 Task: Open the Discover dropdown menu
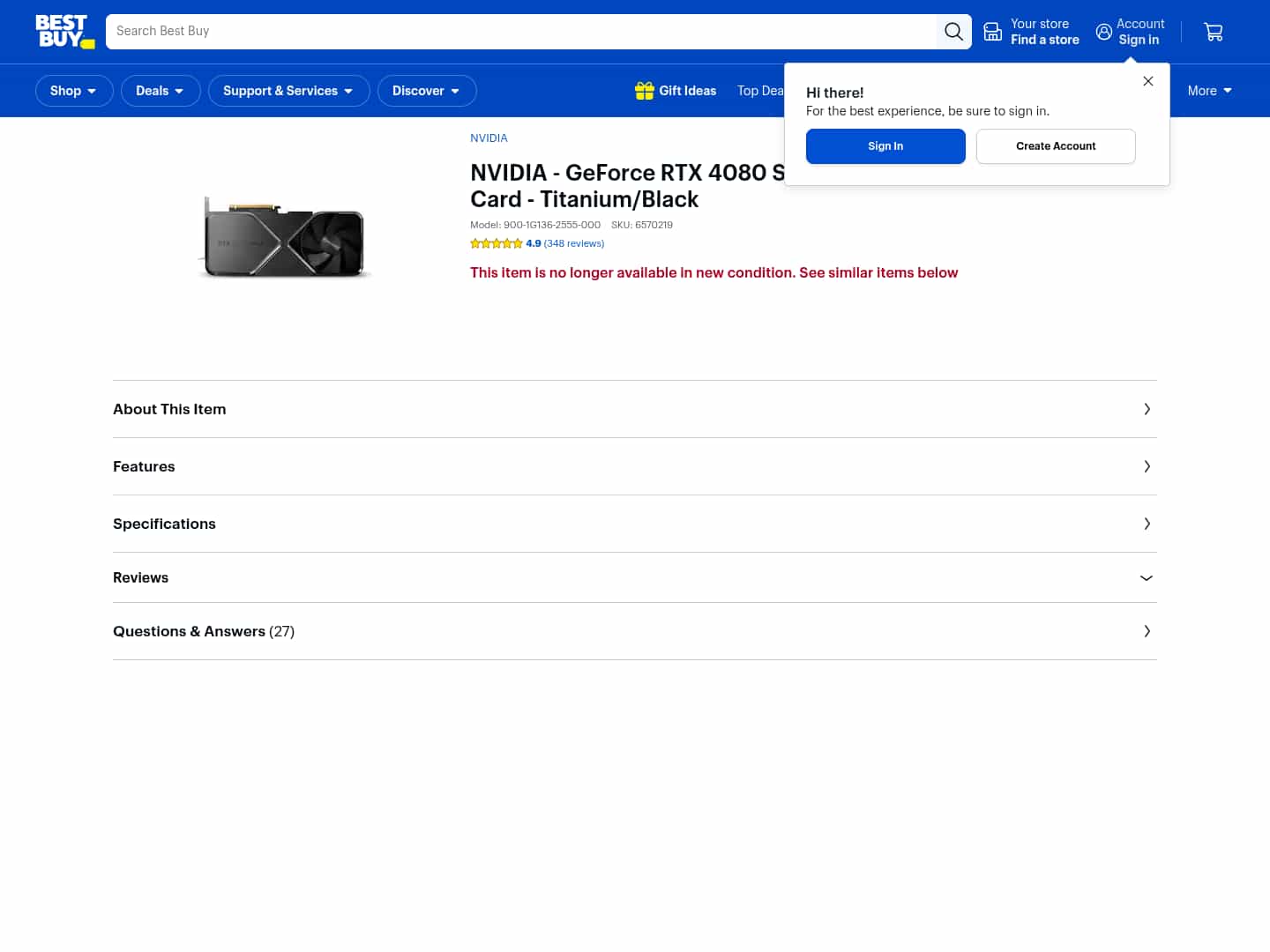click(427, 91)
